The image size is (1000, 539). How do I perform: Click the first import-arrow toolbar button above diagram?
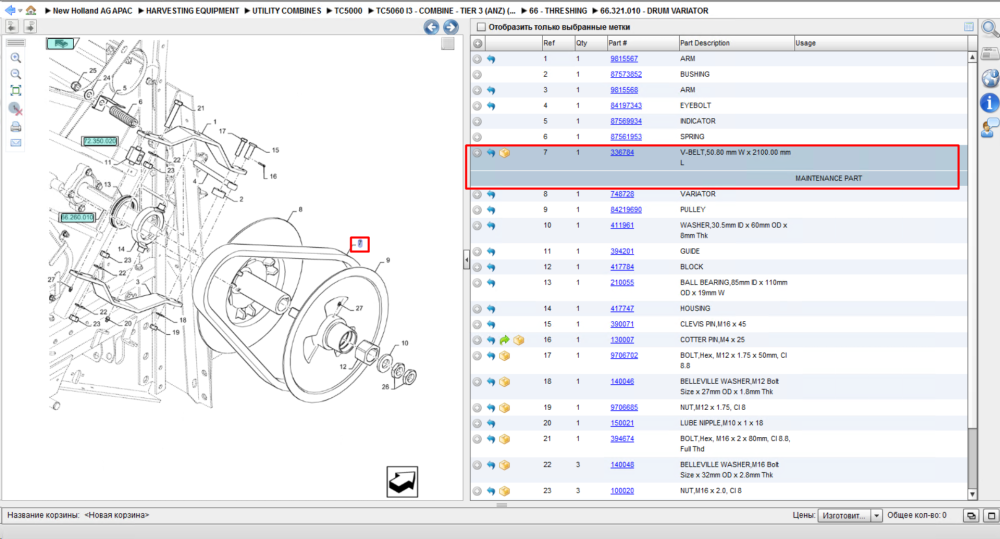click(11, 27)
